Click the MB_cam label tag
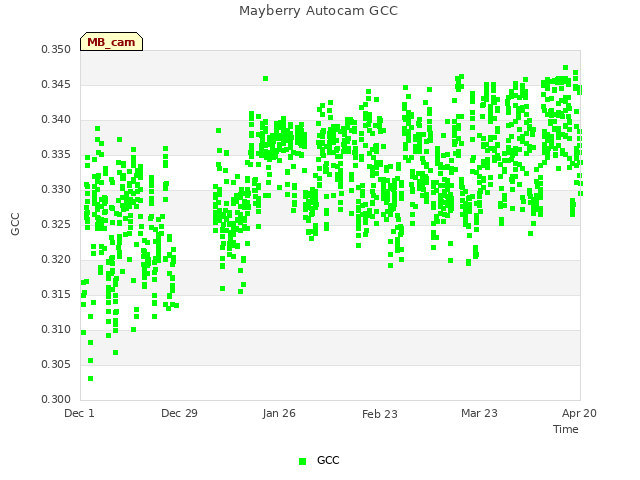The width and height of the screenshot is (640, 480). (111, 42)
